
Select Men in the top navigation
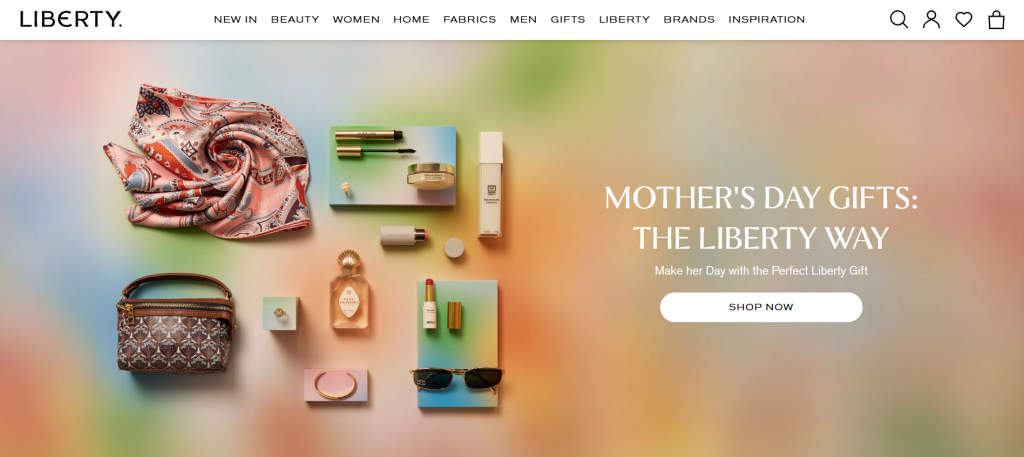point(523,20)
